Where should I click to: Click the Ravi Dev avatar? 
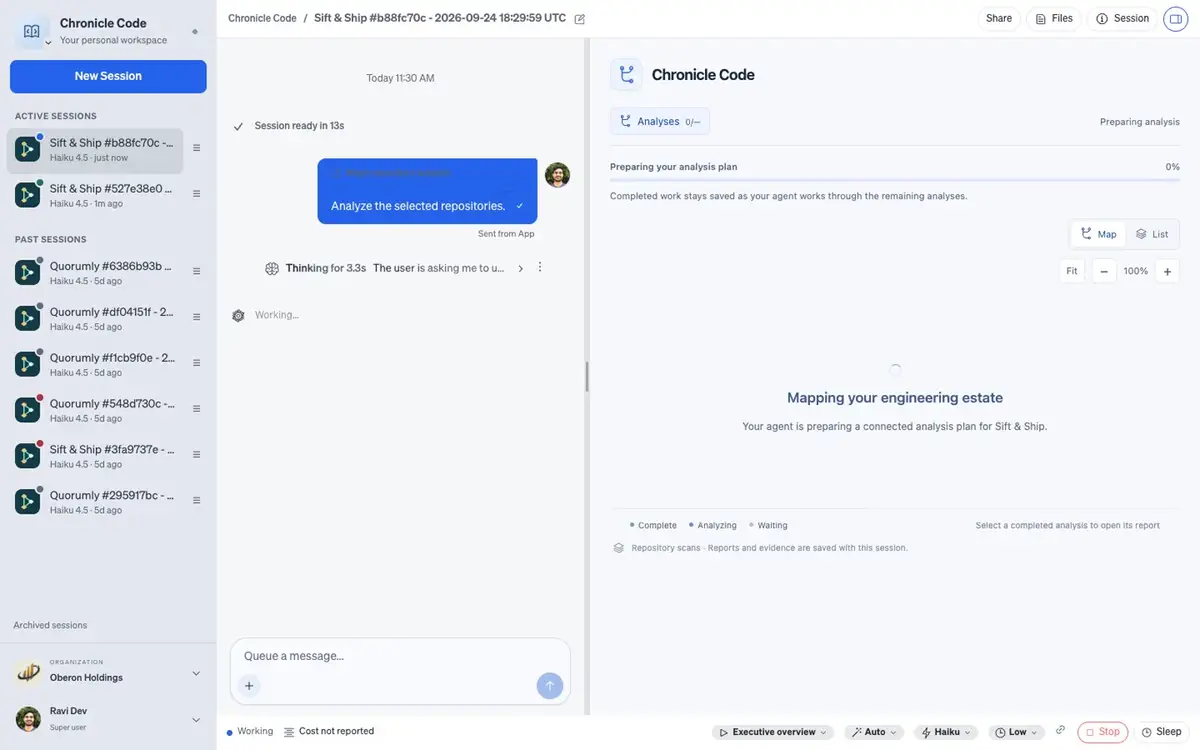click(x=28, y=719)
